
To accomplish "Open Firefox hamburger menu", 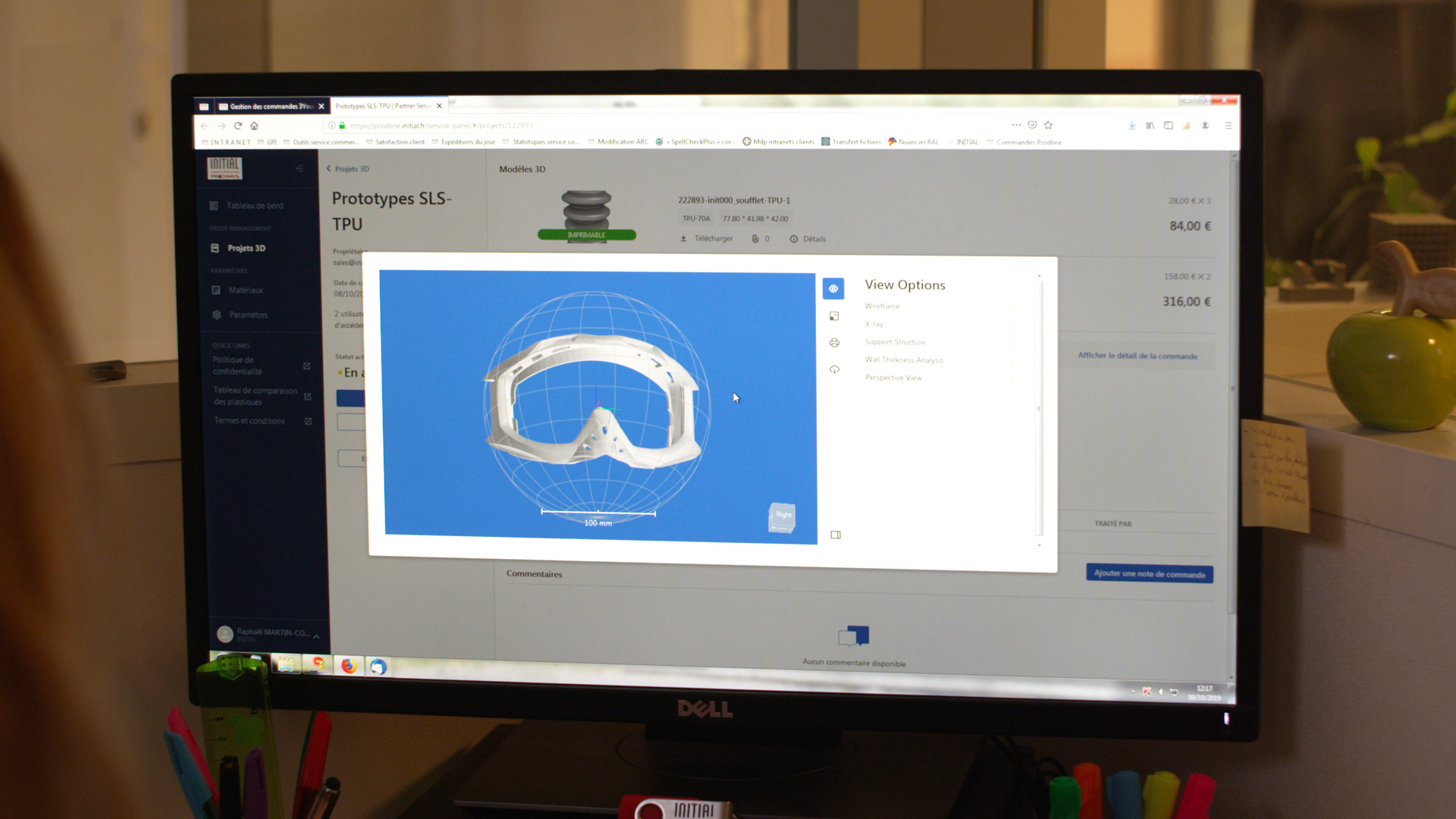I will pos(1228,126).
